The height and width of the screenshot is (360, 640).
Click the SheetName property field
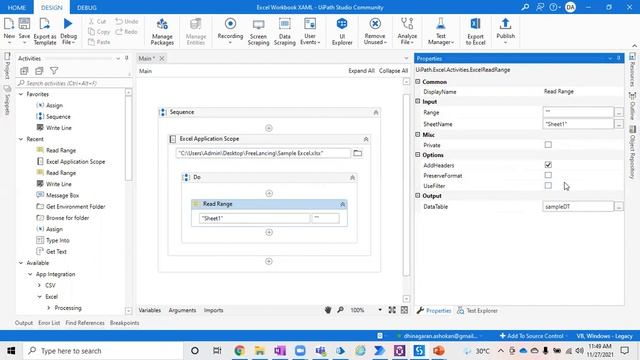pos(578,124)
